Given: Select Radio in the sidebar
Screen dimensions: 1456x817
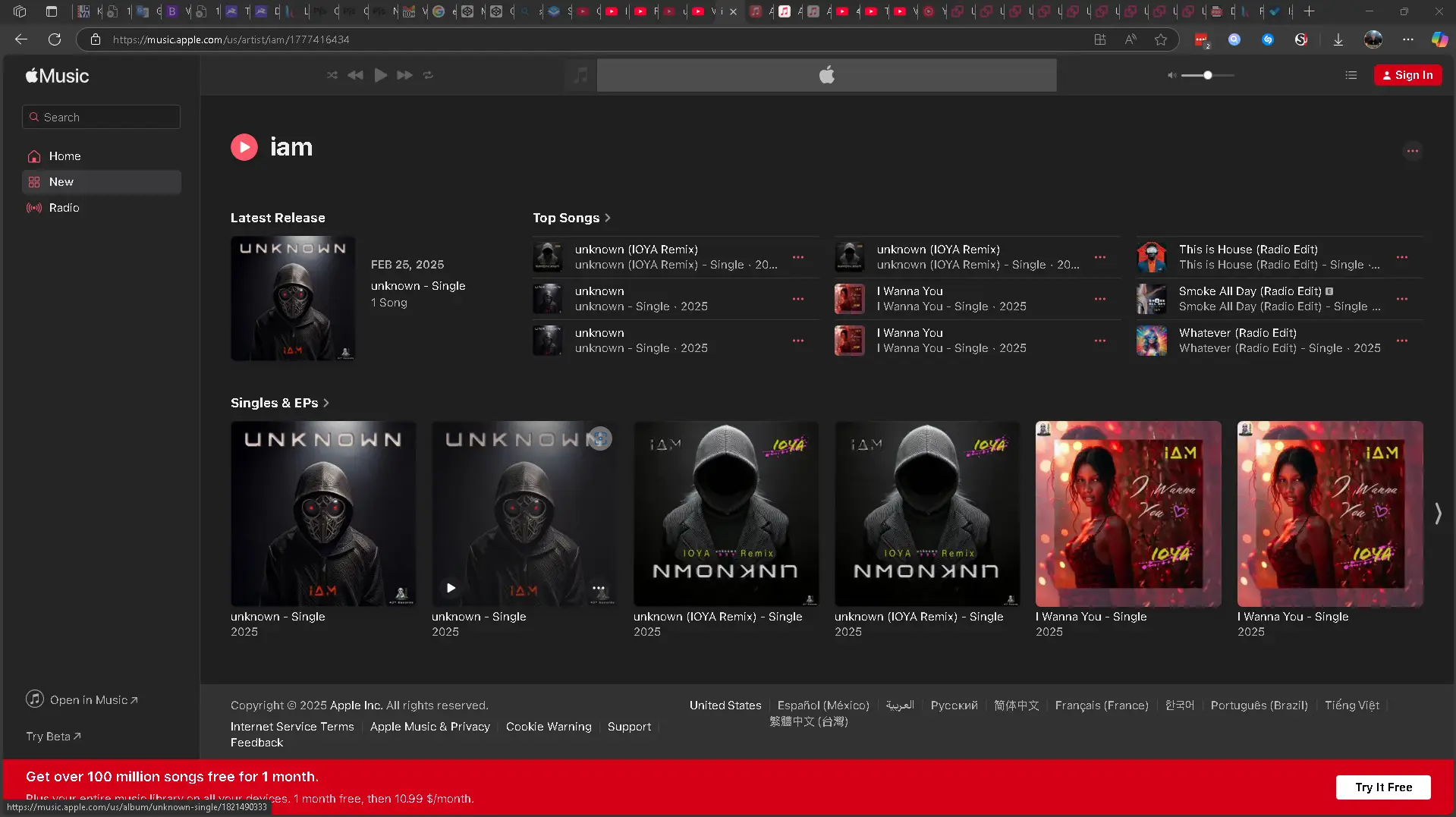Looking at the screenshot, I should coord(64,208).
